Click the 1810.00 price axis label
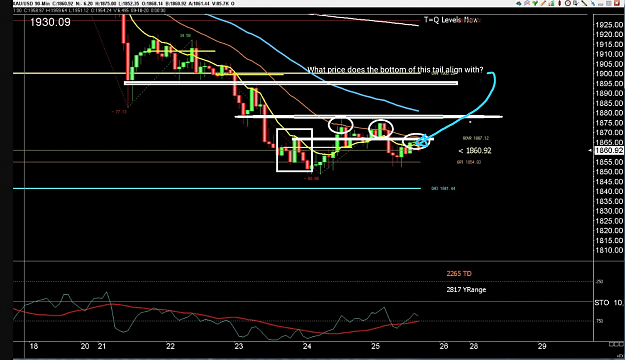The height and width of the screenshot is (360, 625). (609, 250)
